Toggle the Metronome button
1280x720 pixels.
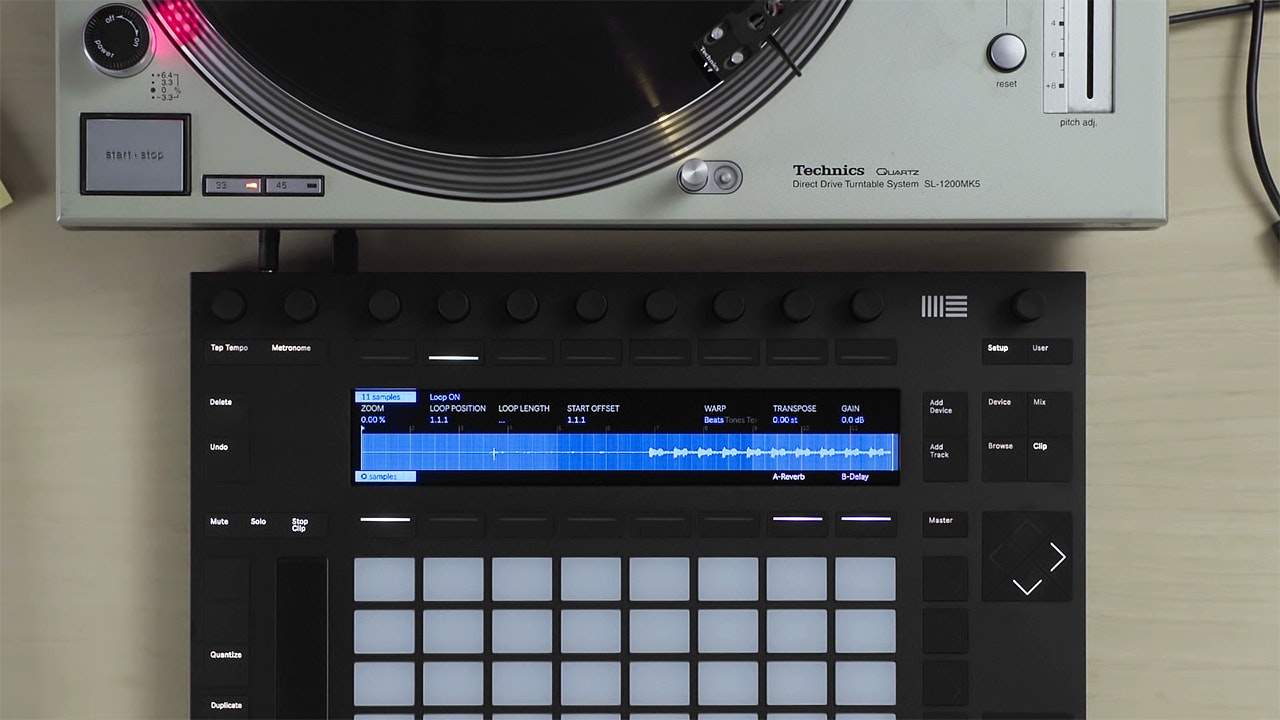[291, 349]
